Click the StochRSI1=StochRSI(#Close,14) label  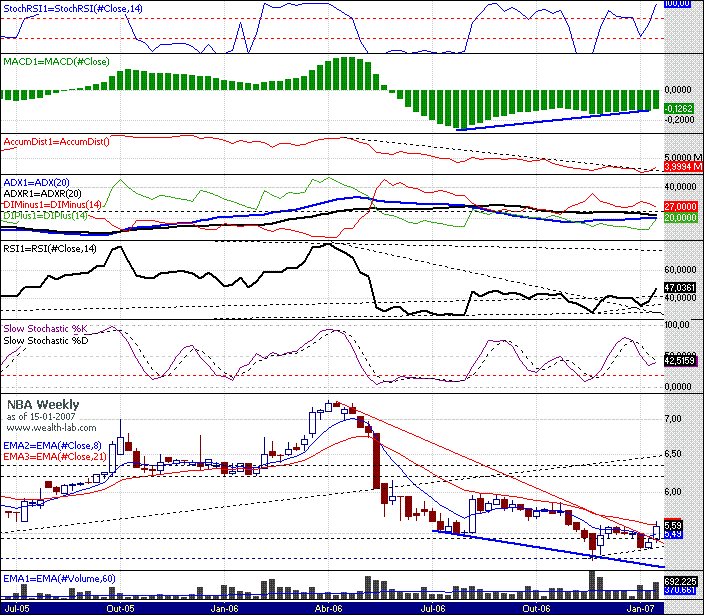pos(73,9)
